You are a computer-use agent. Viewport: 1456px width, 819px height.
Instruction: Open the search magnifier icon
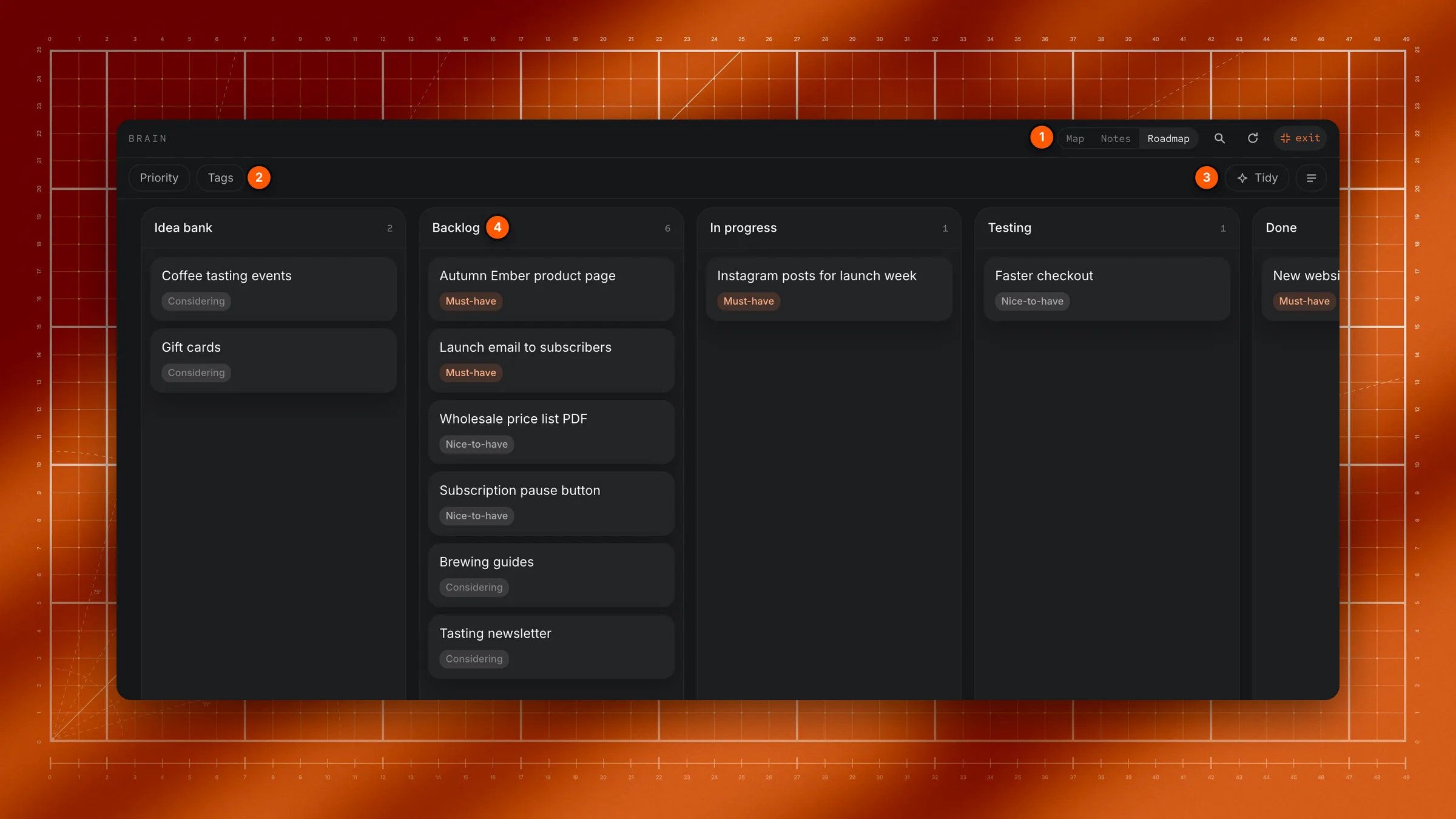[1219, 138]
